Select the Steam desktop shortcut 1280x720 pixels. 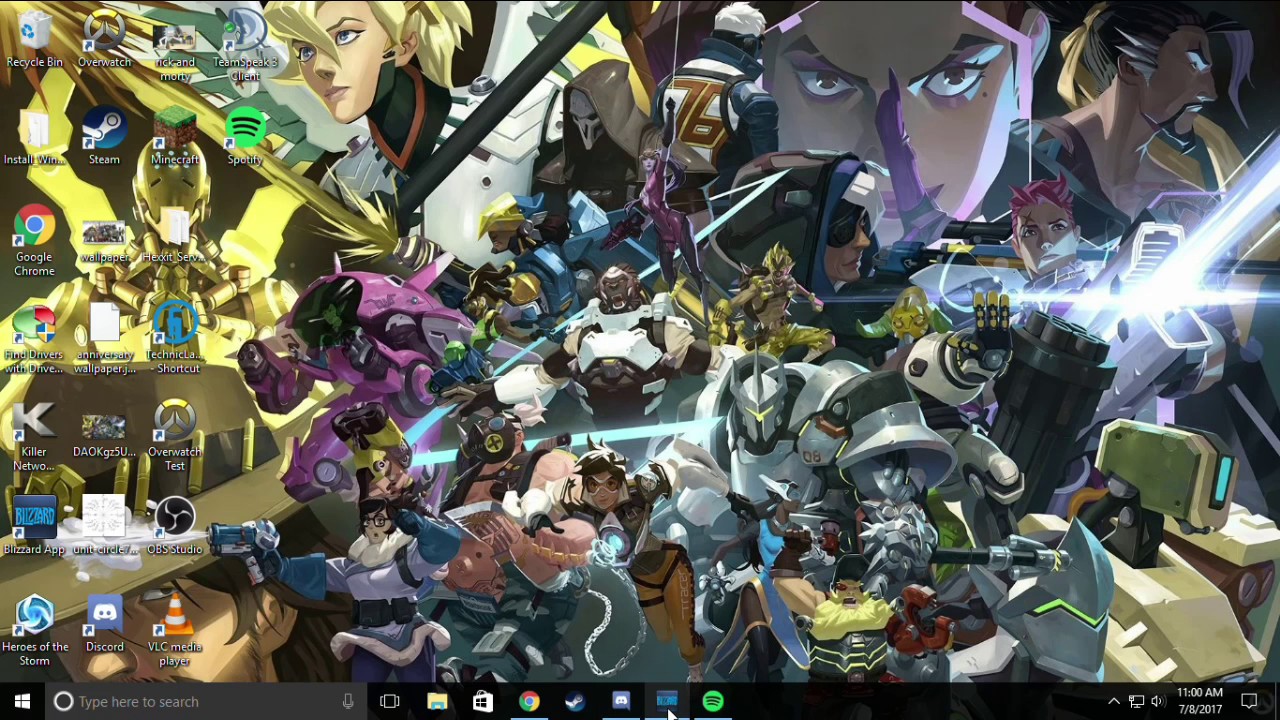coord(104,138)
